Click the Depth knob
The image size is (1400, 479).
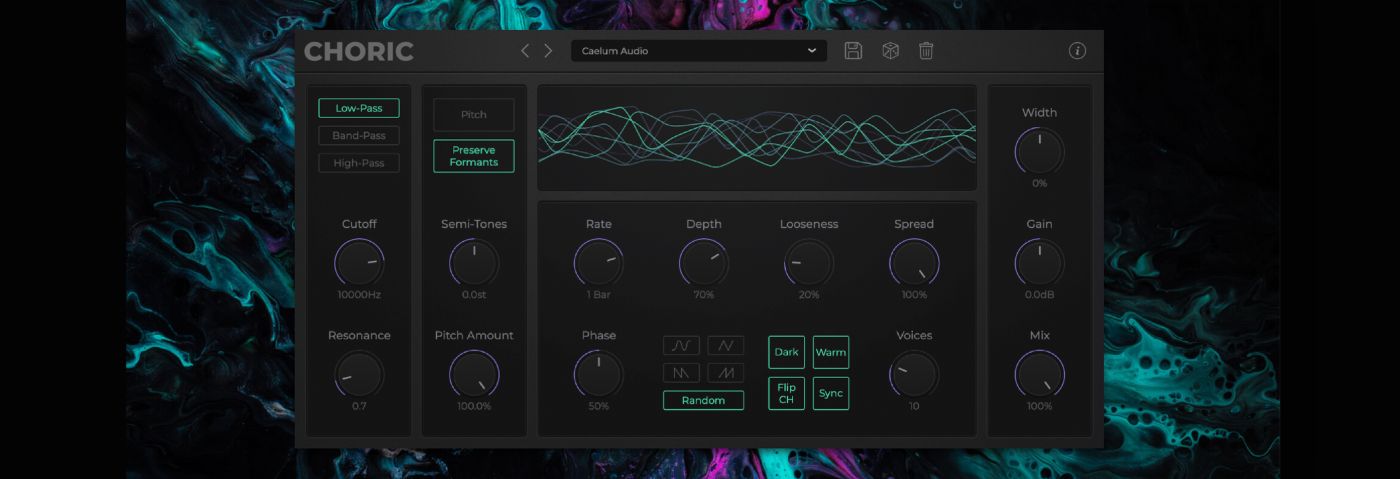coord(703,263)
